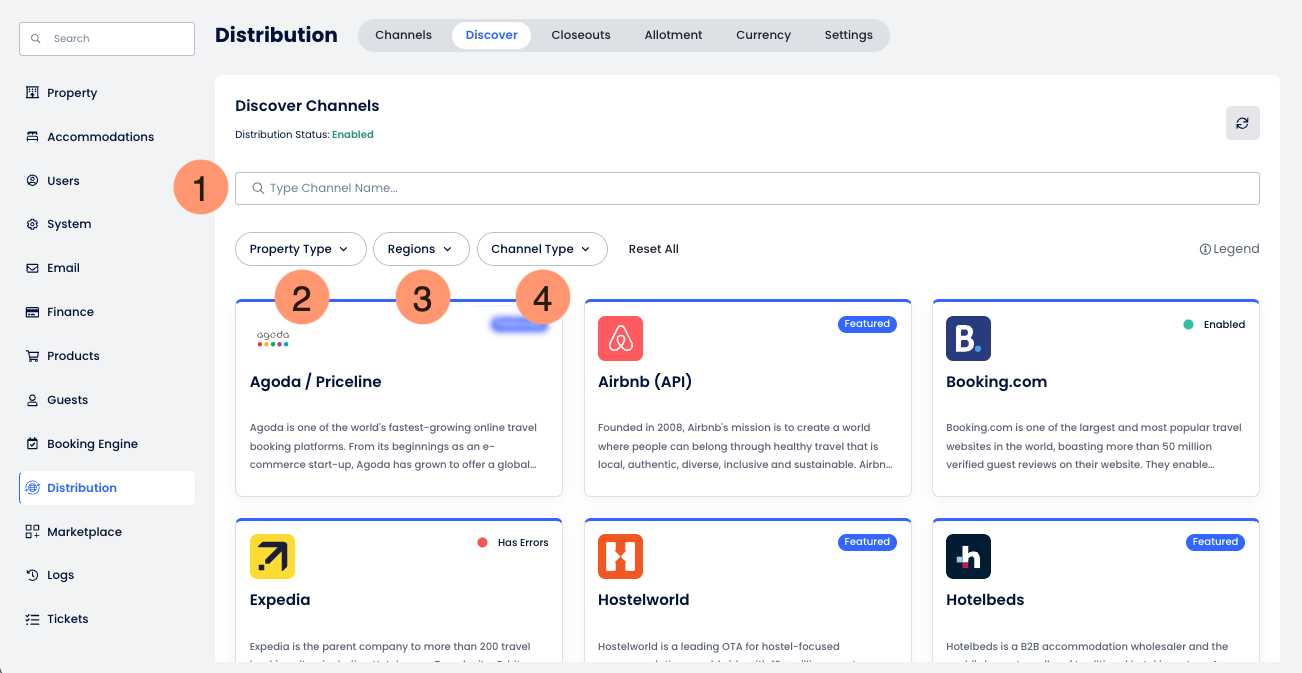Click the System gear icon
Screen dimensions: 1302x673
click(32, 224)
